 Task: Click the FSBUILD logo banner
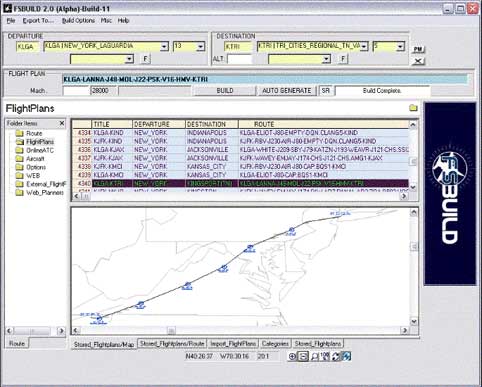click(450, 194)
